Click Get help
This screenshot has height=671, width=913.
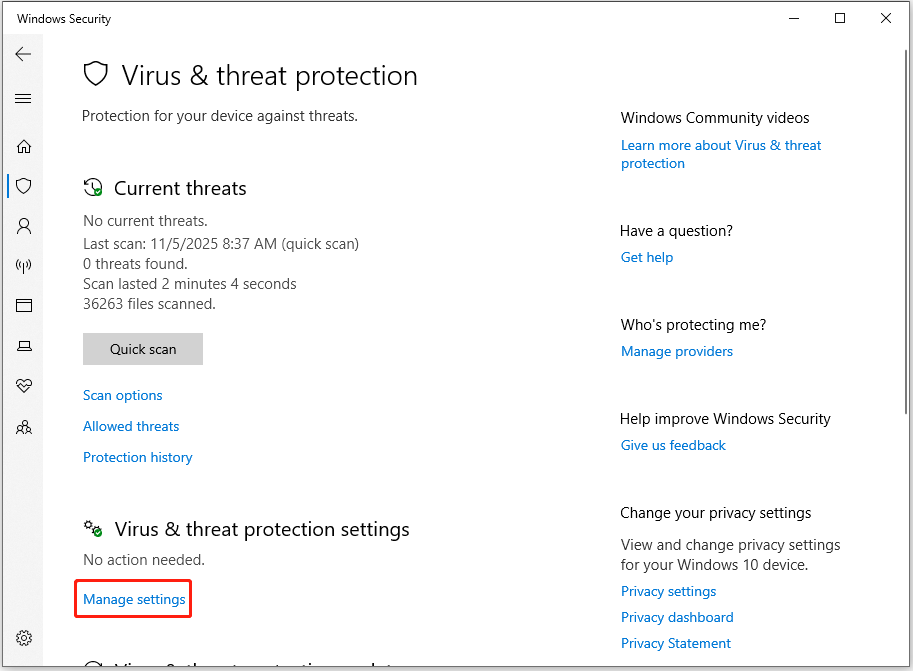(x=646, y=257)
